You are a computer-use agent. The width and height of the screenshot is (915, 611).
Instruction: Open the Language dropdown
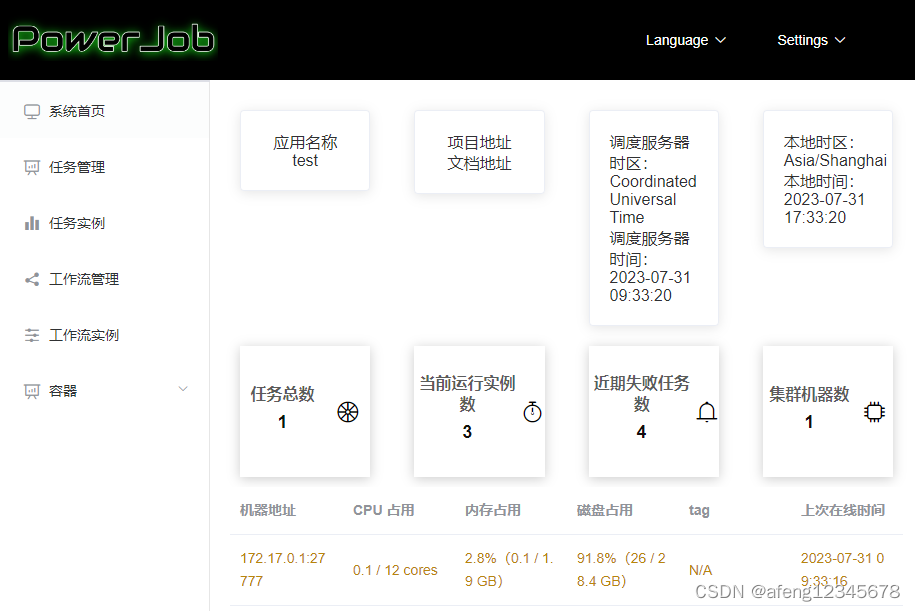tap(686, 40)
